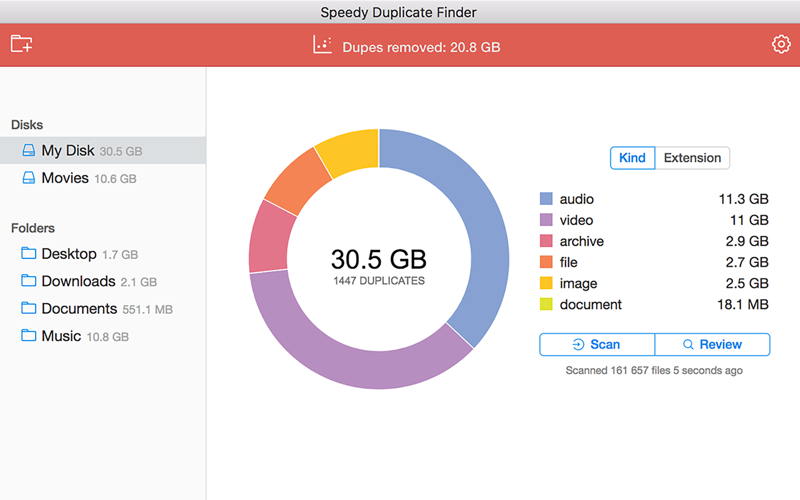
Task: Select the image legend label
Action: (x=578, y=283)
